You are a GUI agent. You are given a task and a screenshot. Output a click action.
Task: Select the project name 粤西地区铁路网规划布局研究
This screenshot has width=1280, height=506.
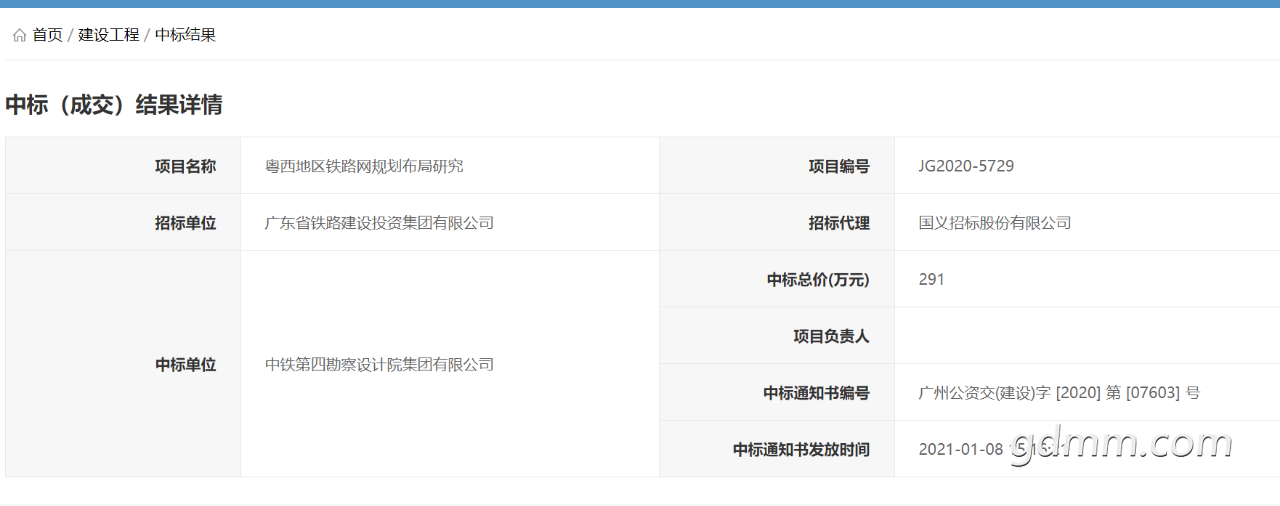pos(364,166)
